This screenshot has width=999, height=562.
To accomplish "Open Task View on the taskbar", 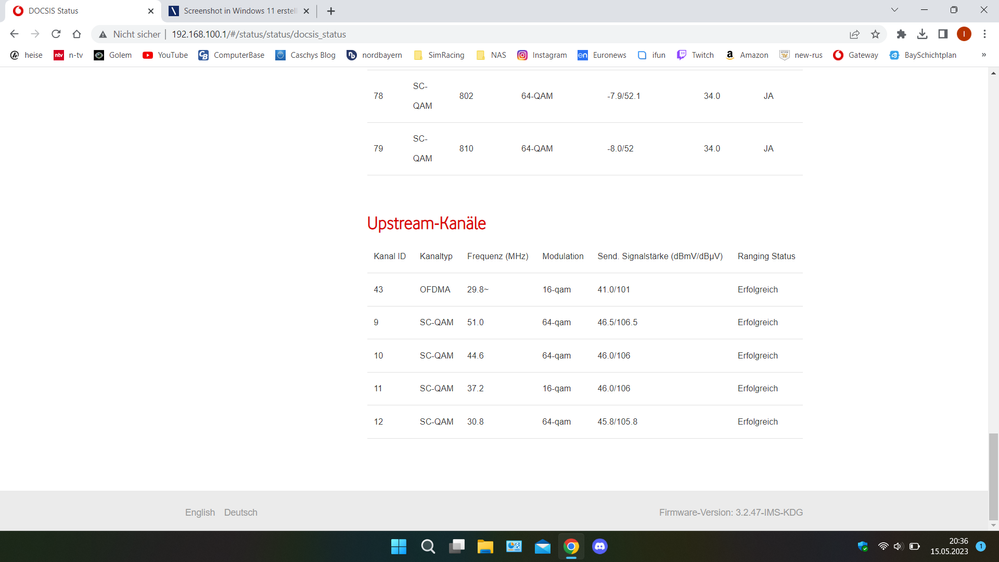I will pyautogui.click(x=457, y=547).
